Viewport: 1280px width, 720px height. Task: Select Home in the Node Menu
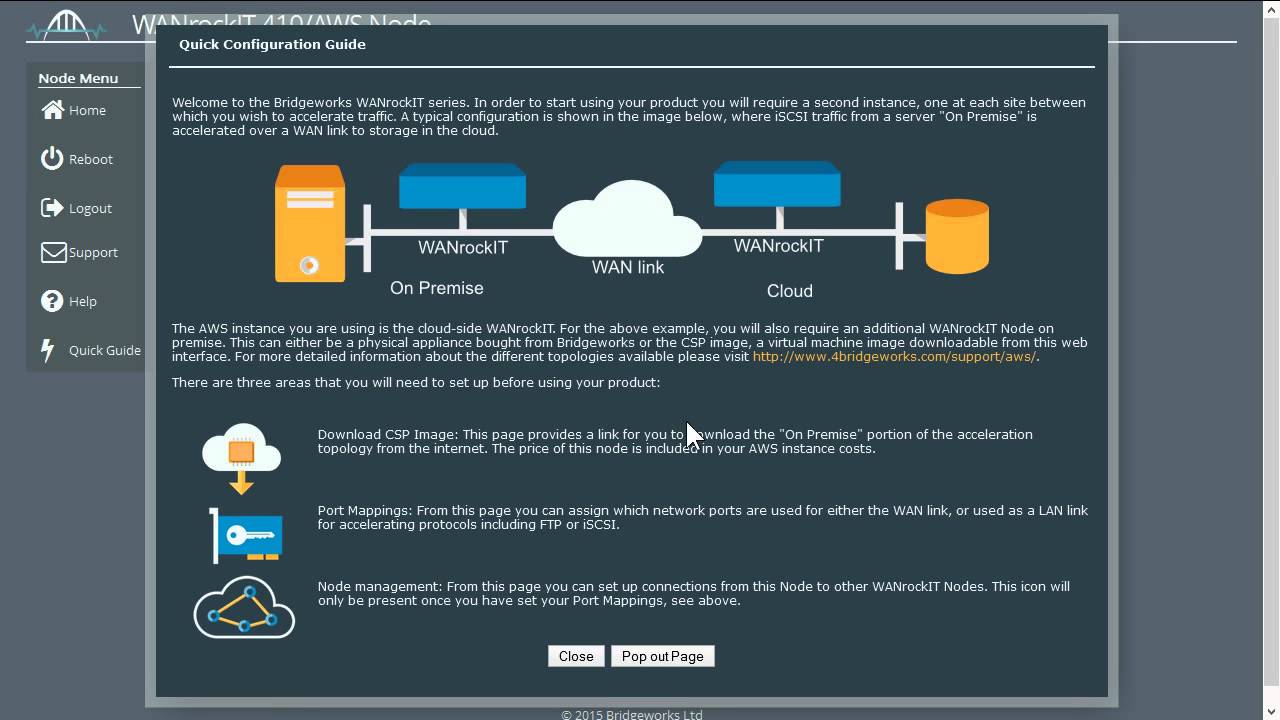(x=87, y=110)
